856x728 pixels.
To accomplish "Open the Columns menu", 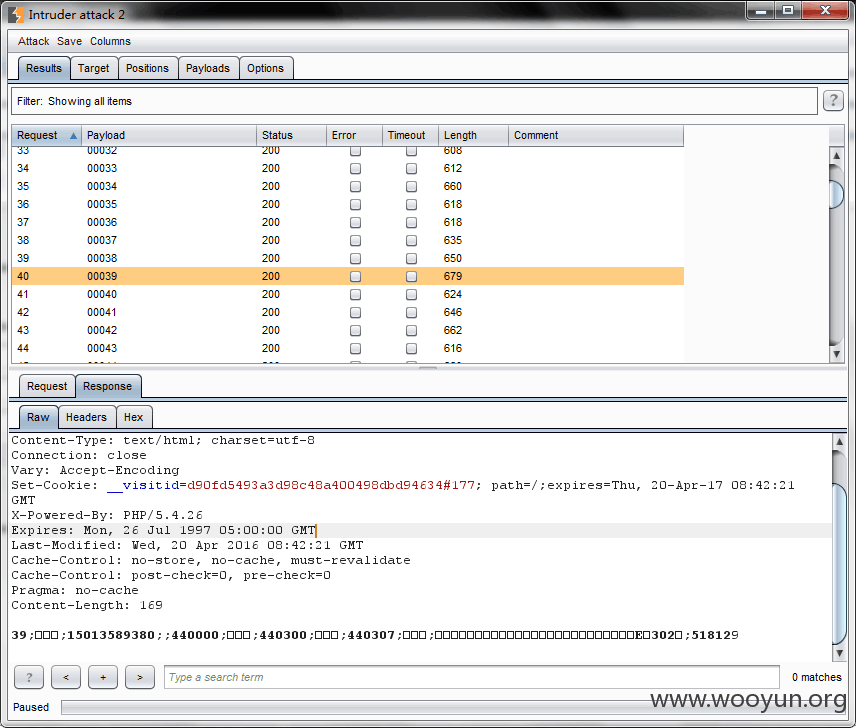I will click(x=110, y=41).
